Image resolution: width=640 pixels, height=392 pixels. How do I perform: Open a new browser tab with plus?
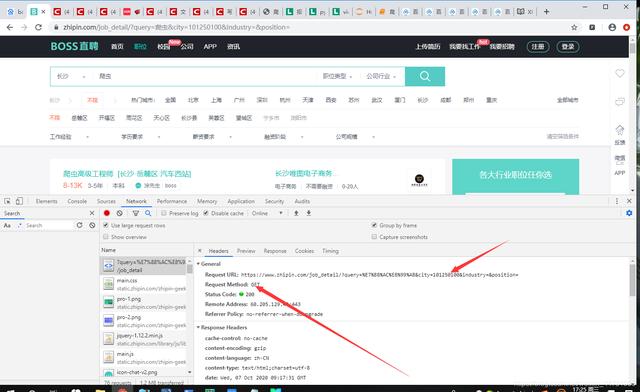[x=547, y=11]
